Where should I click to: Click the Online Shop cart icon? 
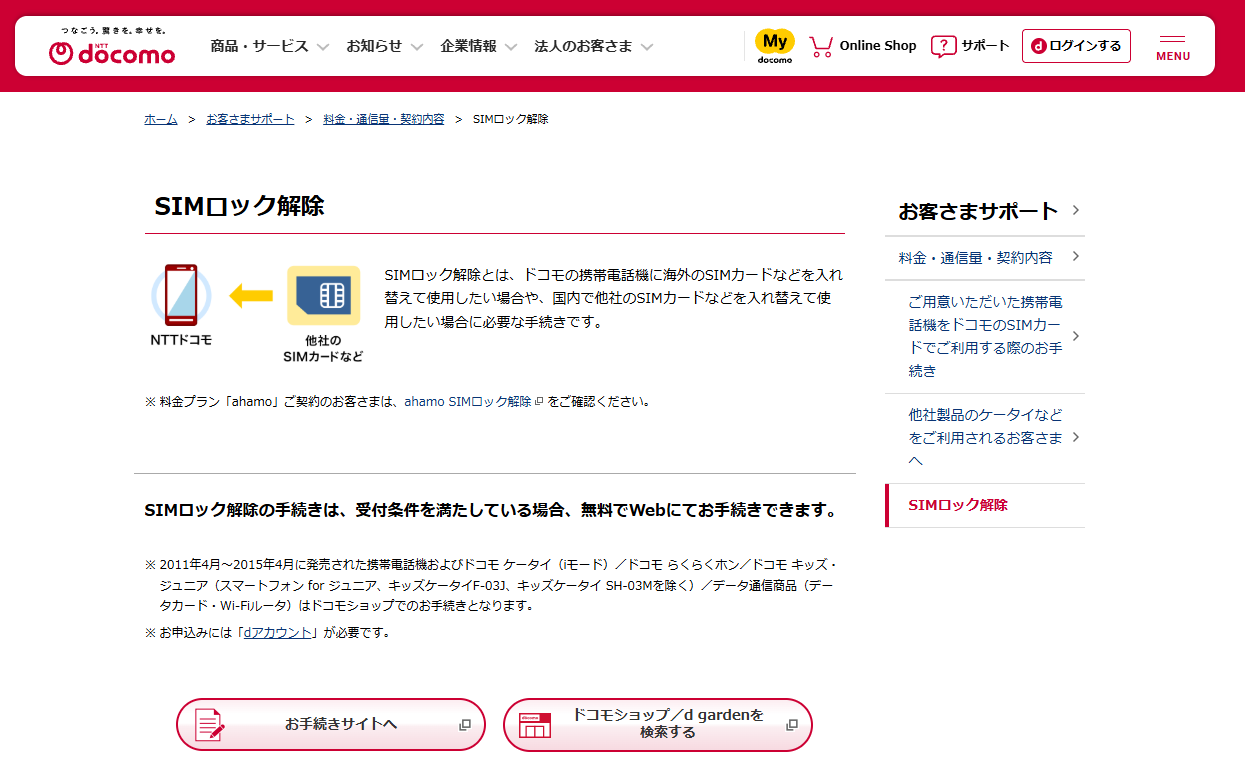pos(821,46)
